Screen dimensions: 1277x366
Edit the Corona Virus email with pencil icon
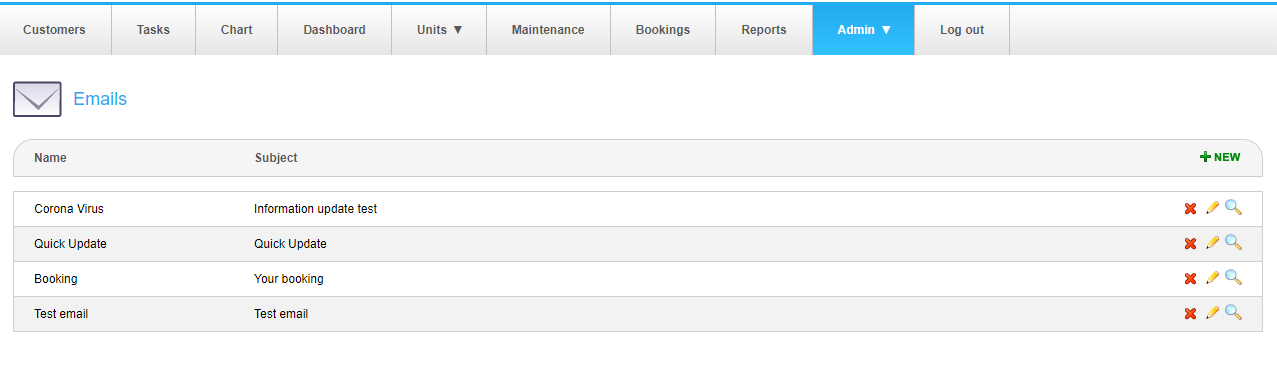click(x=1212, y=208)
